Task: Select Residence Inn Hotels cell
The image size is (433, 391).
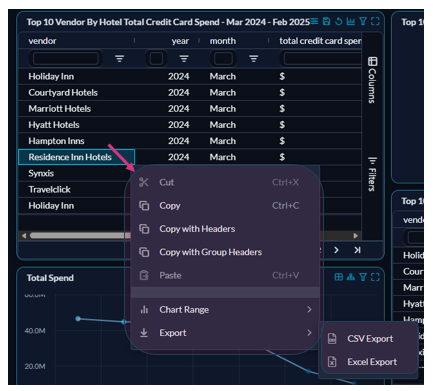Action: pyautogui.click(x=77, y=157)
